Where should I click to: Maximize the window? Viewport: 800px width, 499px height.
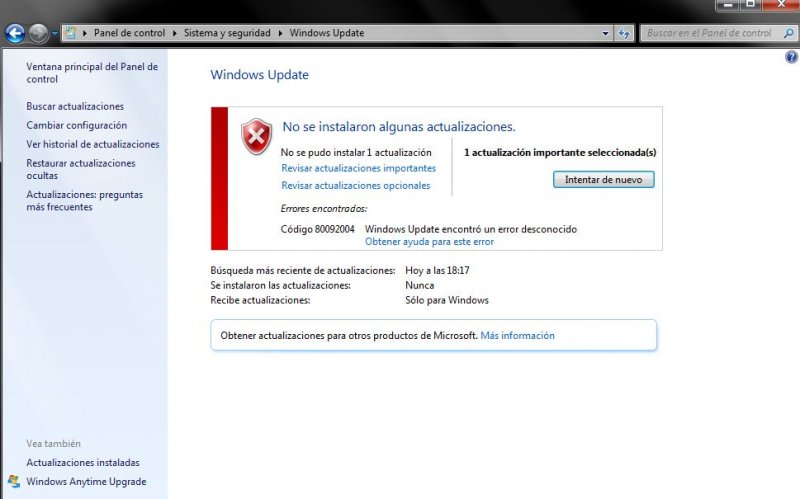(751, 5)
